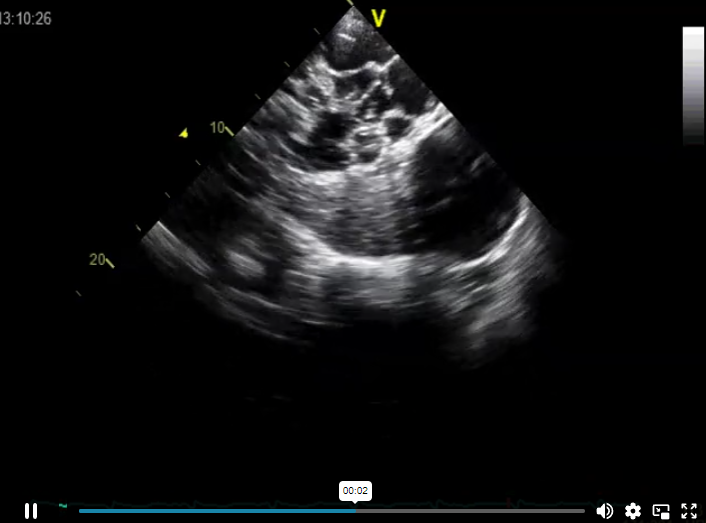Click the sector apex at probe position
The image size is (706, 523).
[x=353, y=8]
